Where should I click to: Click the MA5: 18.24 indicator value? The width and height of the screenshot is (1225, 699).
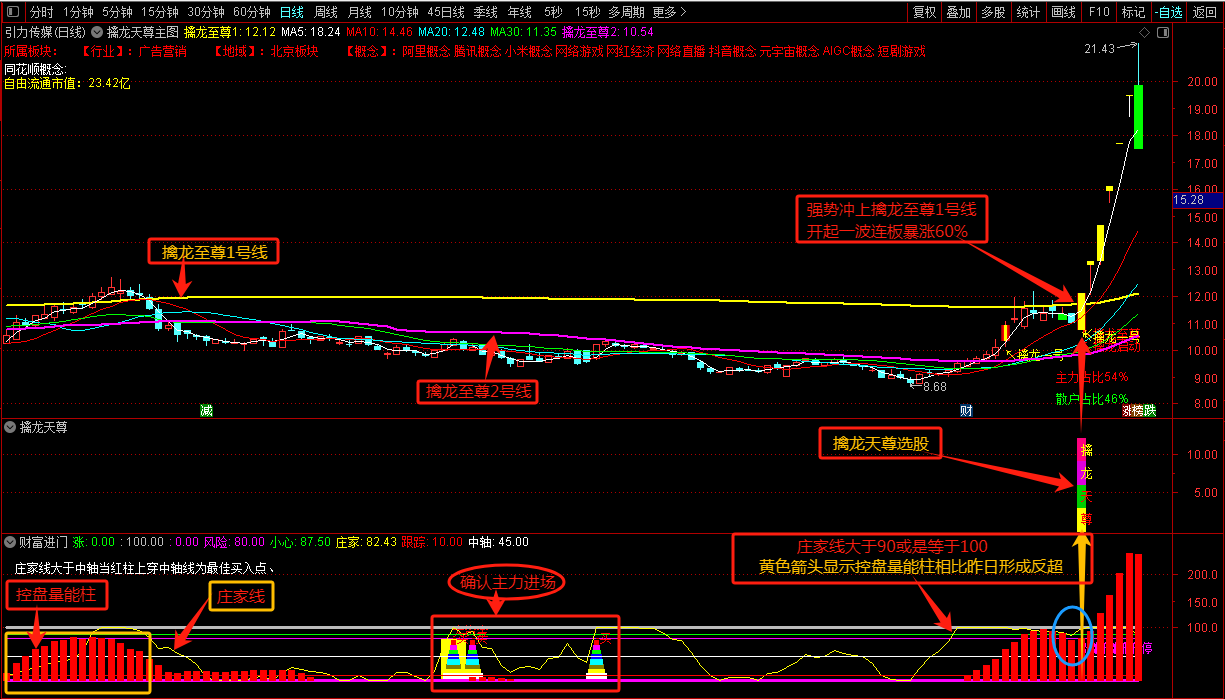[x=311, y=31]
